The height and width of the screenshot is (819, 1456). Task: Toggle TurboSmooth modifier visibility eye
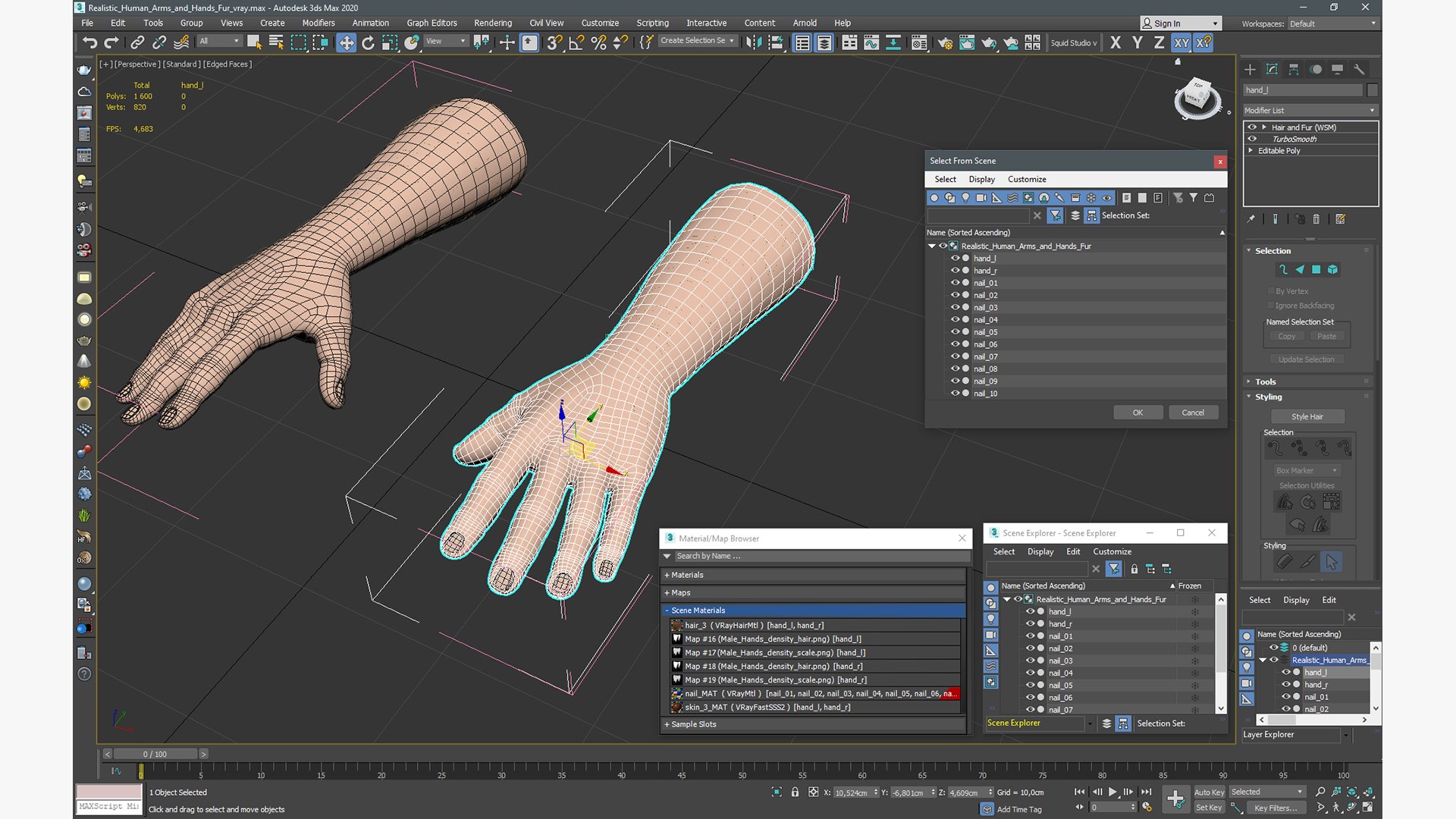pos(1253,139)
